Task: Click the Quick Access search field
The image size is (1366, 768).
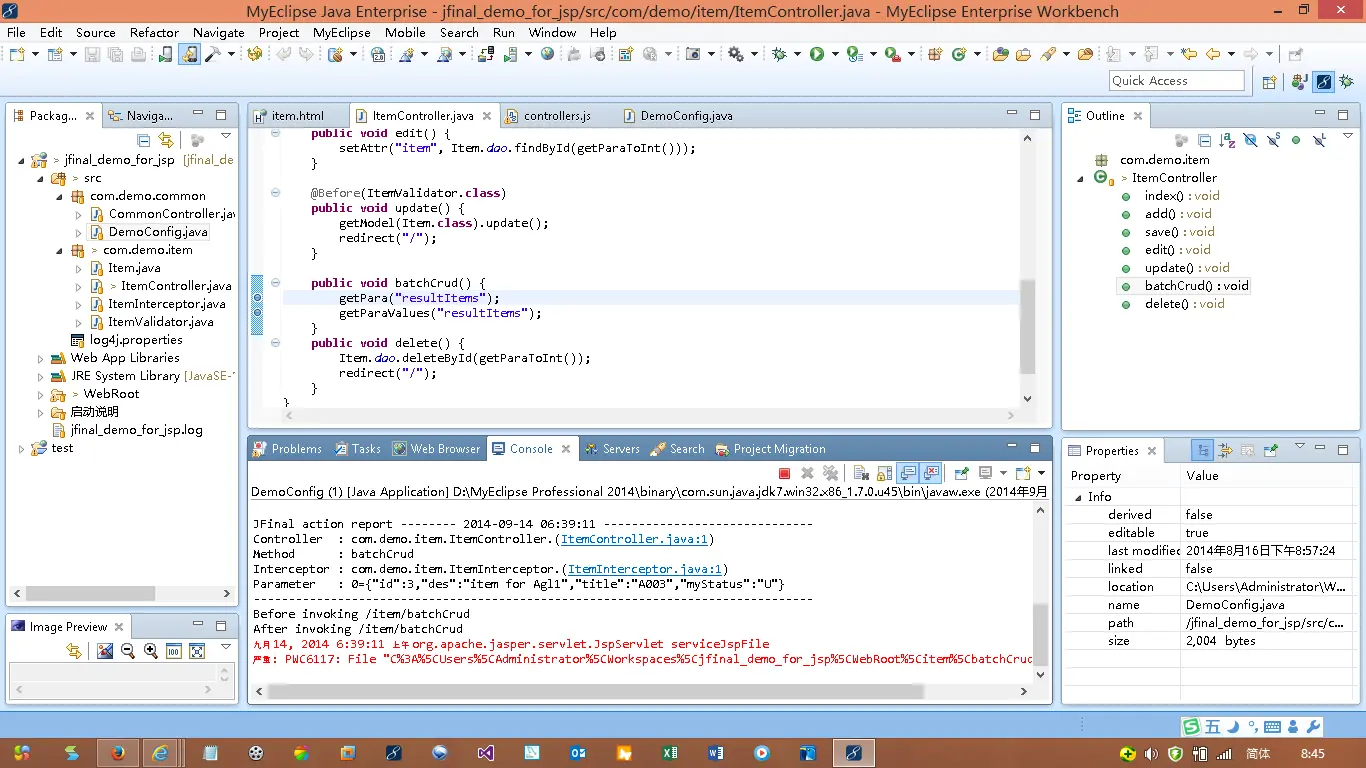Action: click(1176, 81)
